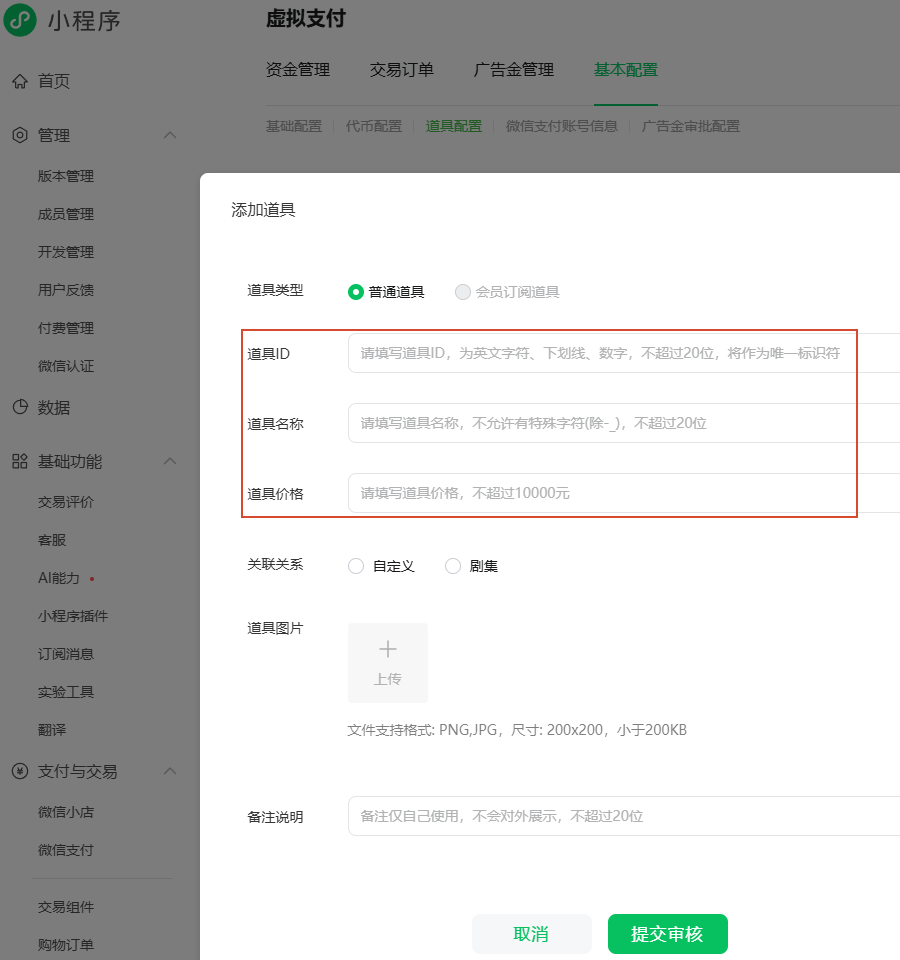Click the hexagon icon beside 管理
900x960 pixels.
coord(20,135)
